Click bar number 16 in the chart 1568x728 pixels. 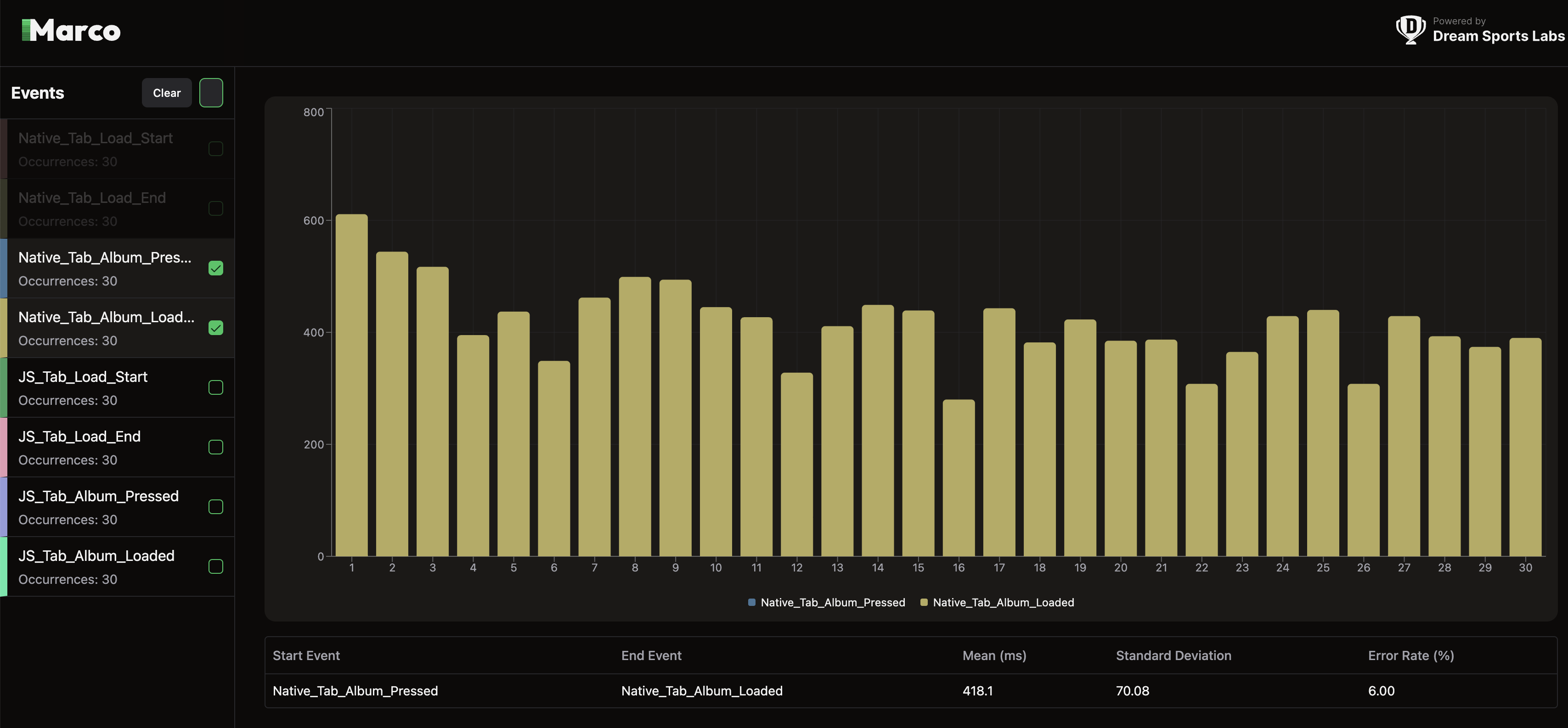click(x=958, y=477)
